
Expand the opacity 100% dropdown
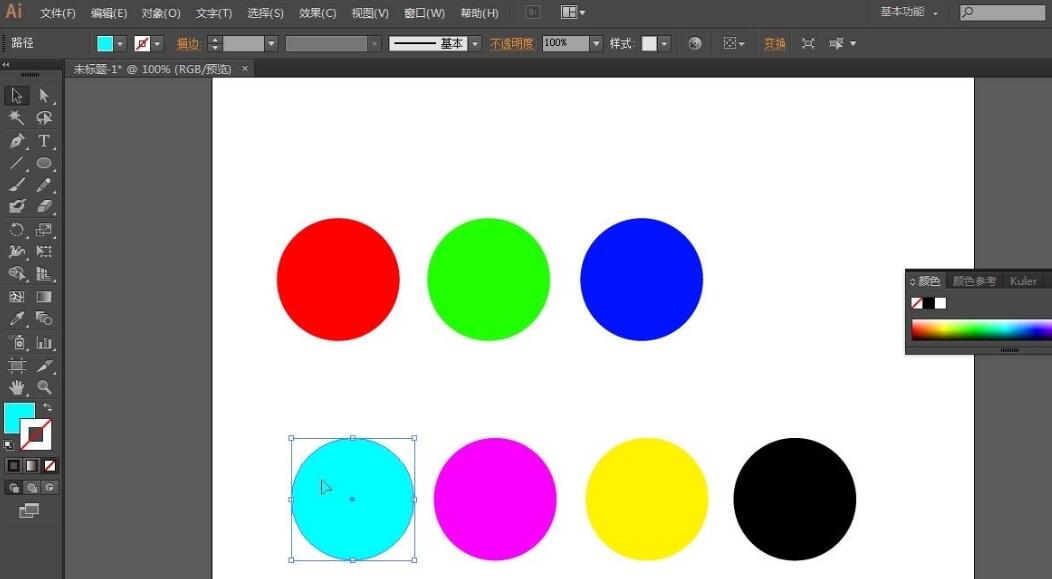click(596, 44)
